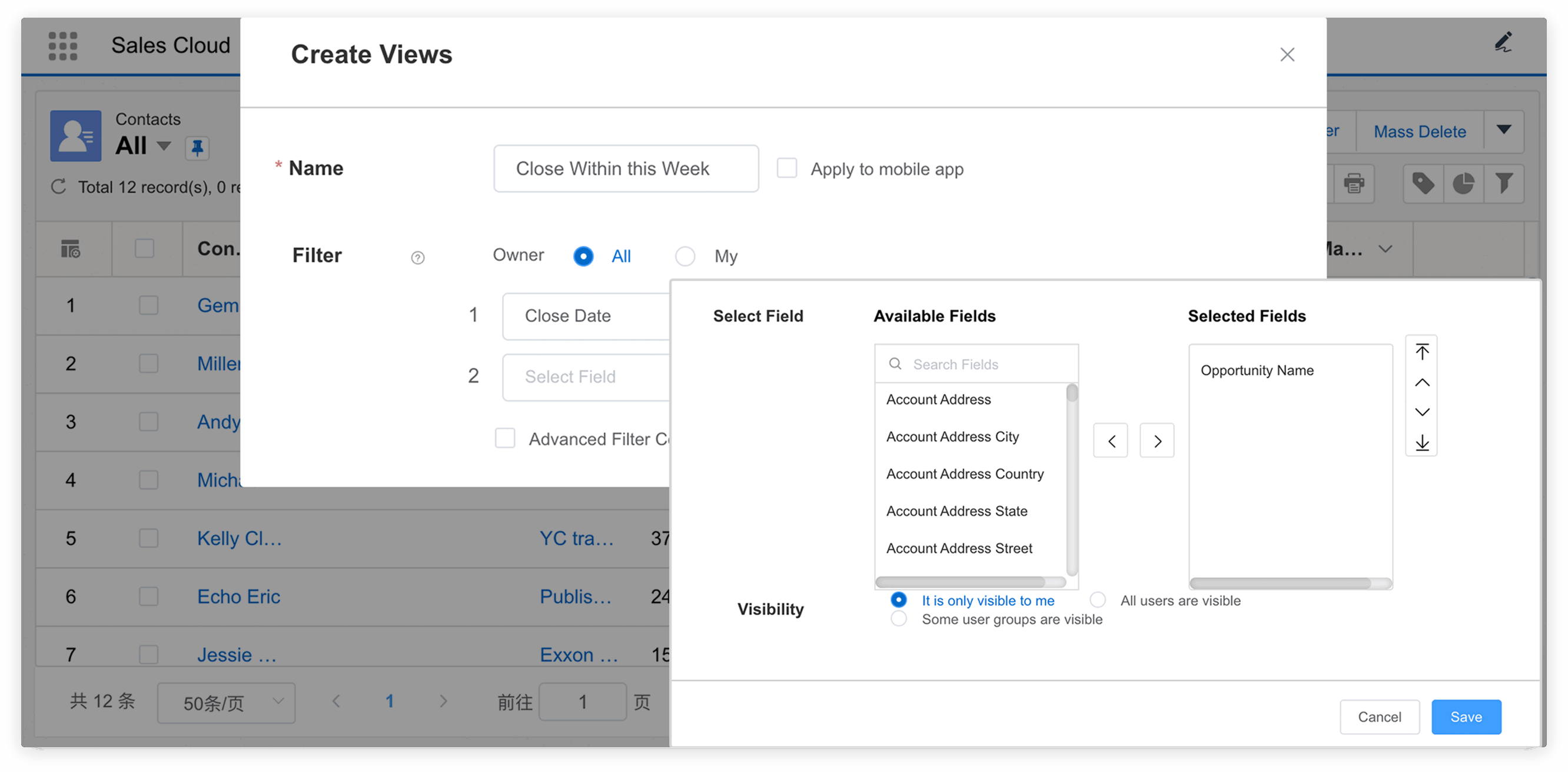
Task: Choose All users are visible option
Action: pyautogui.click(x=1098, y=599)
